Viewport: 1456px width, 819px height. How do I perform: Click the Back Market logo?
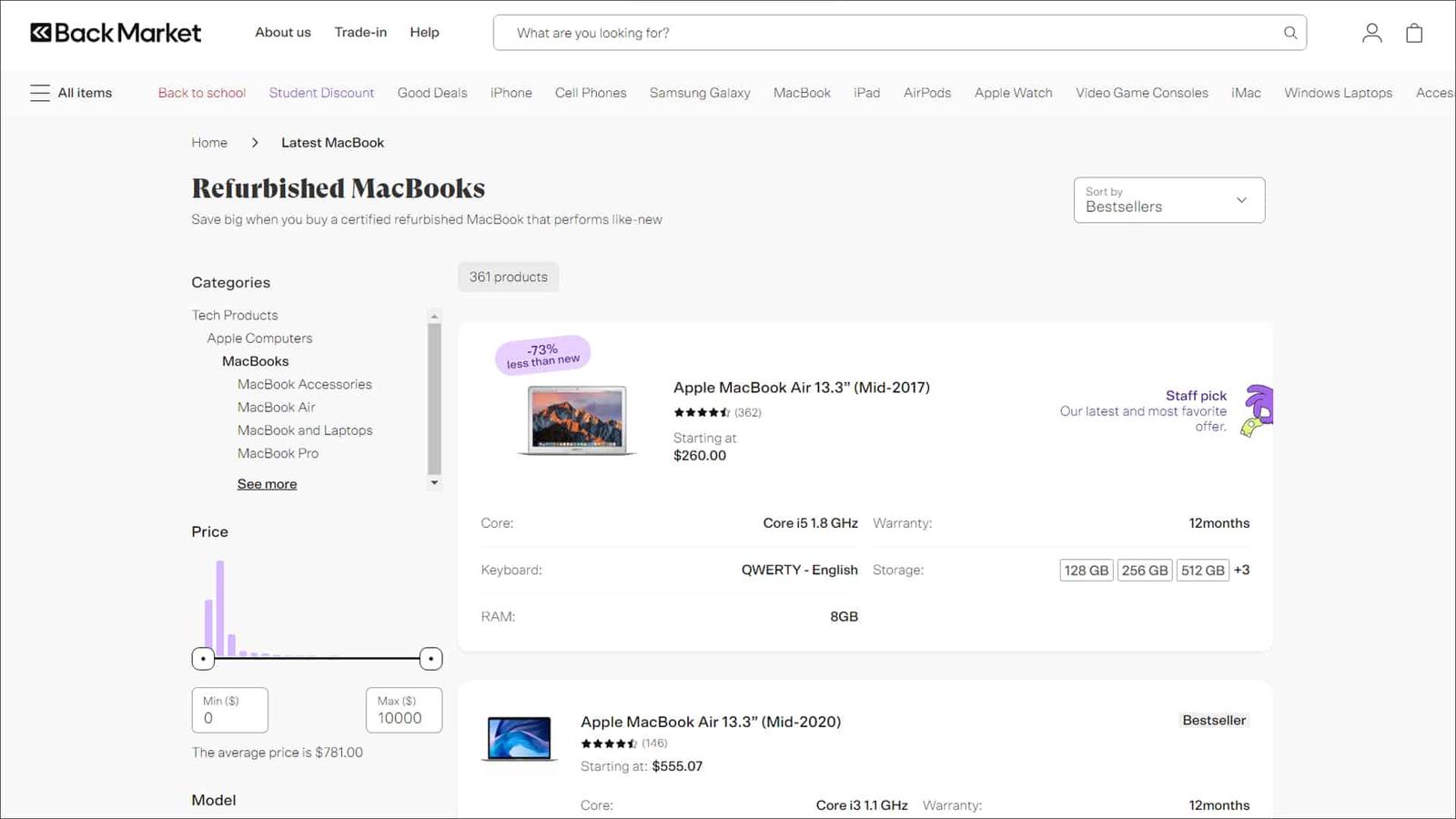click(x=116, y=33)
